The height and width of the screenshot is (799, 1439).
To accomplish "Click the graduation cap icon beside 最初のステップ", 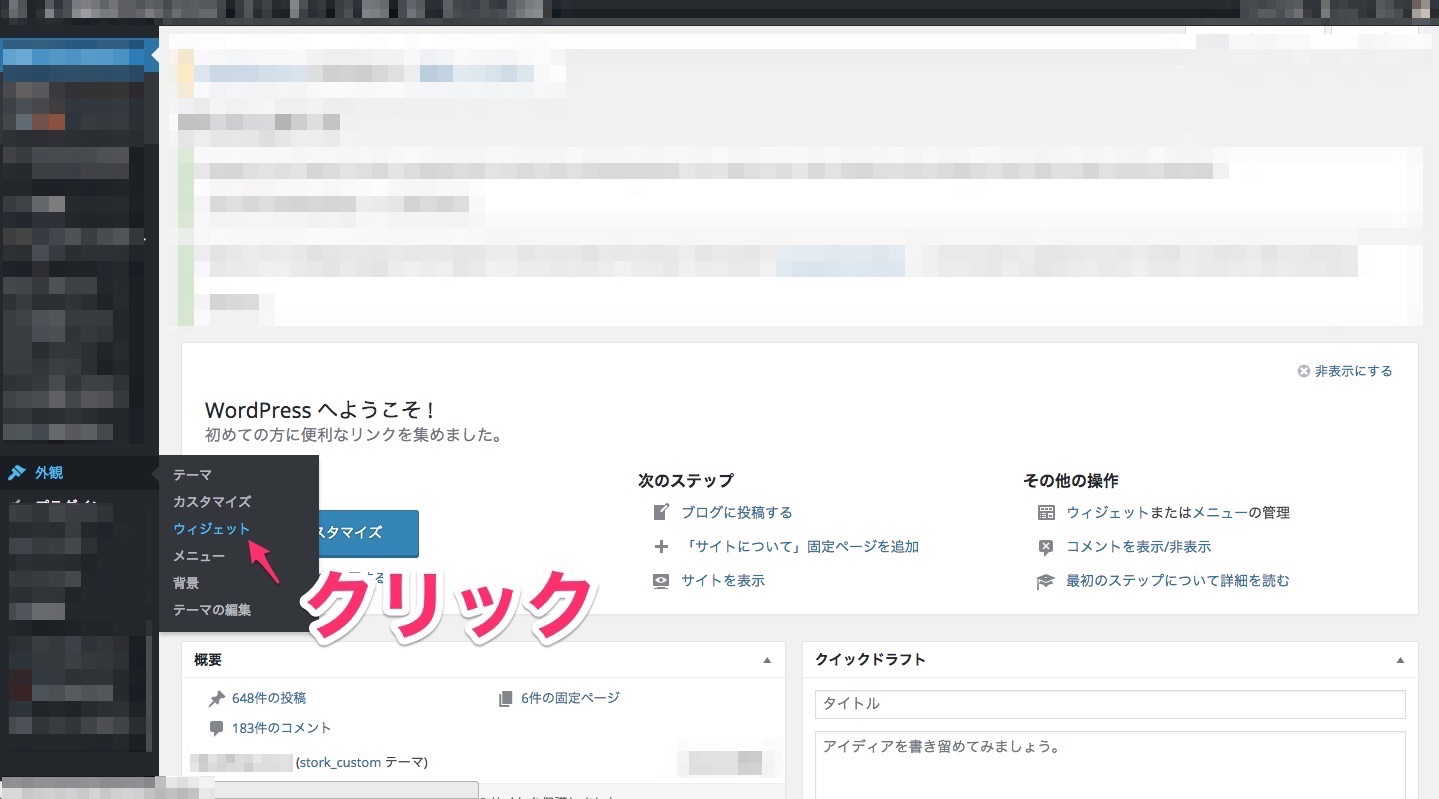I will 1046,581.
